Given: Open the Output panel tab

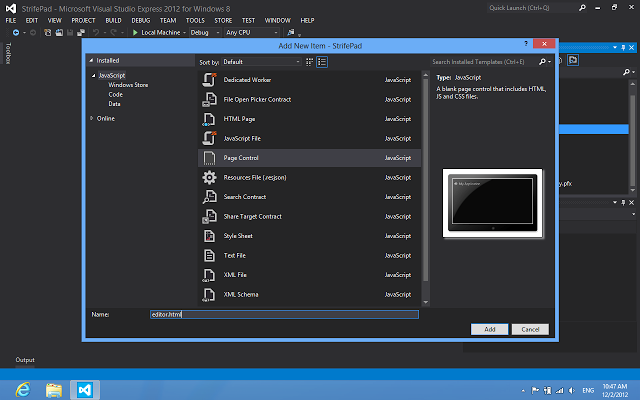Looking at the screenshot, I should point(25,360).
